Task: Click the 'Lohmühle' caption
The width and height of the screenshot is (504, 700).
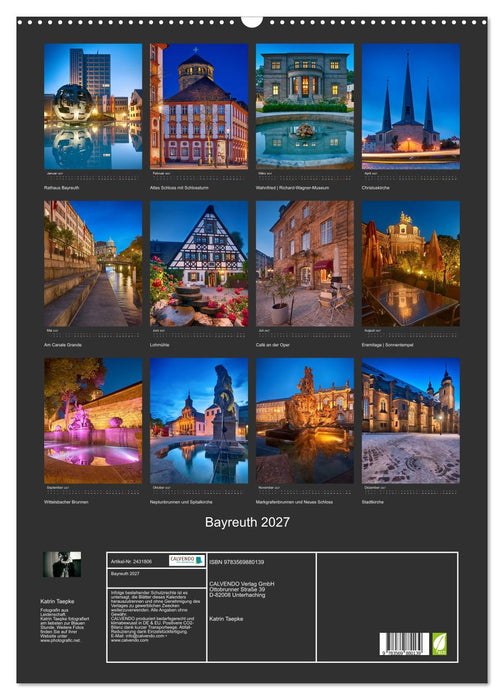Action: pos(159,345)
